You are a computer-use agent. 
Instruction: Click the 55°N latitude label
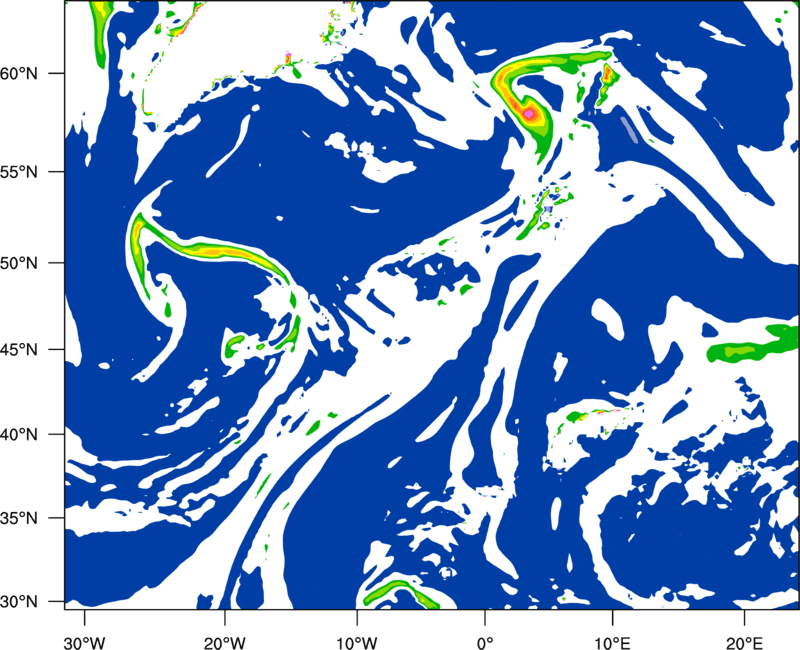pyautogui.click(x=19, y=172)
